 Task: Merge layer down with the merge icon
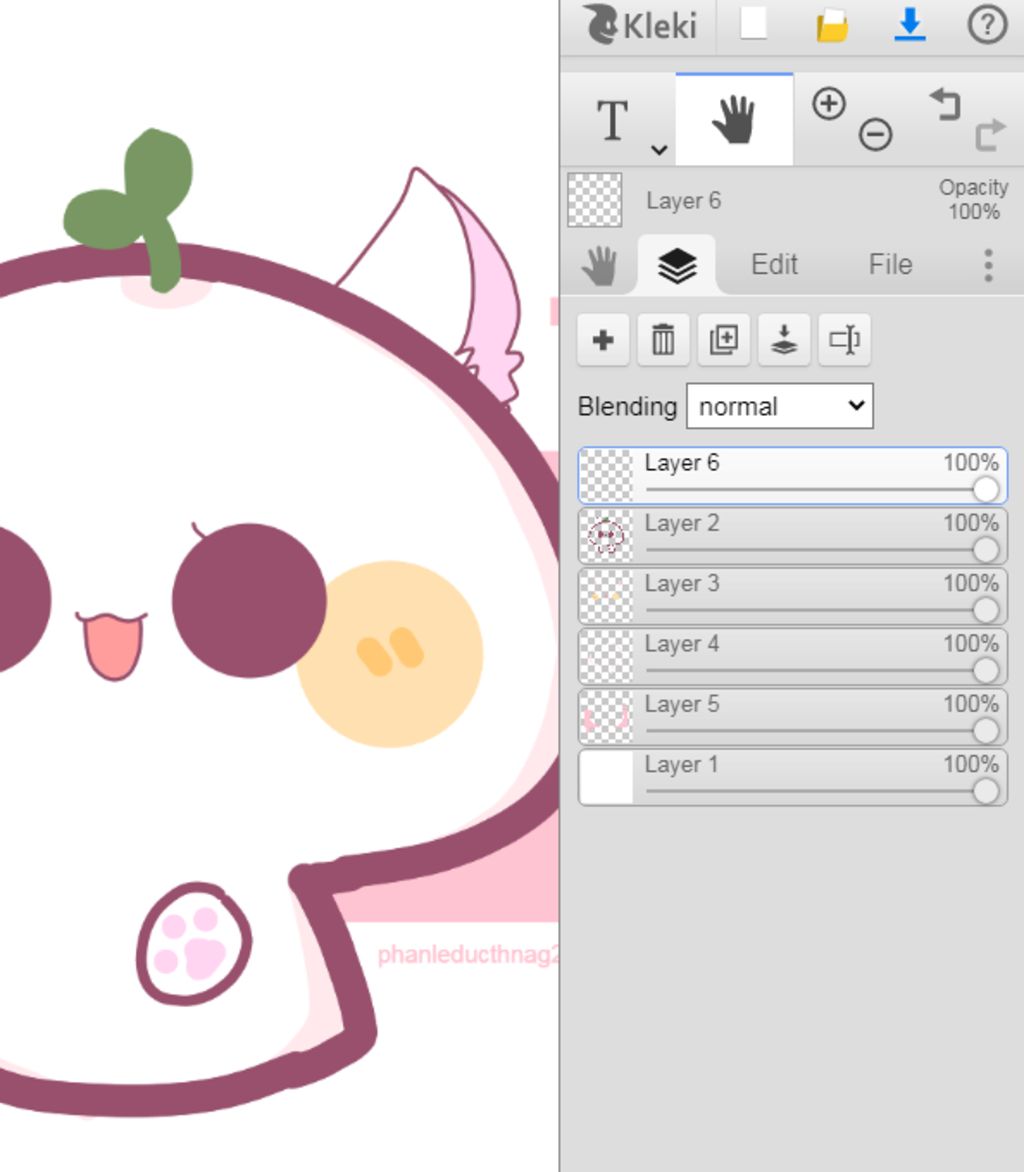pos(784,340)
